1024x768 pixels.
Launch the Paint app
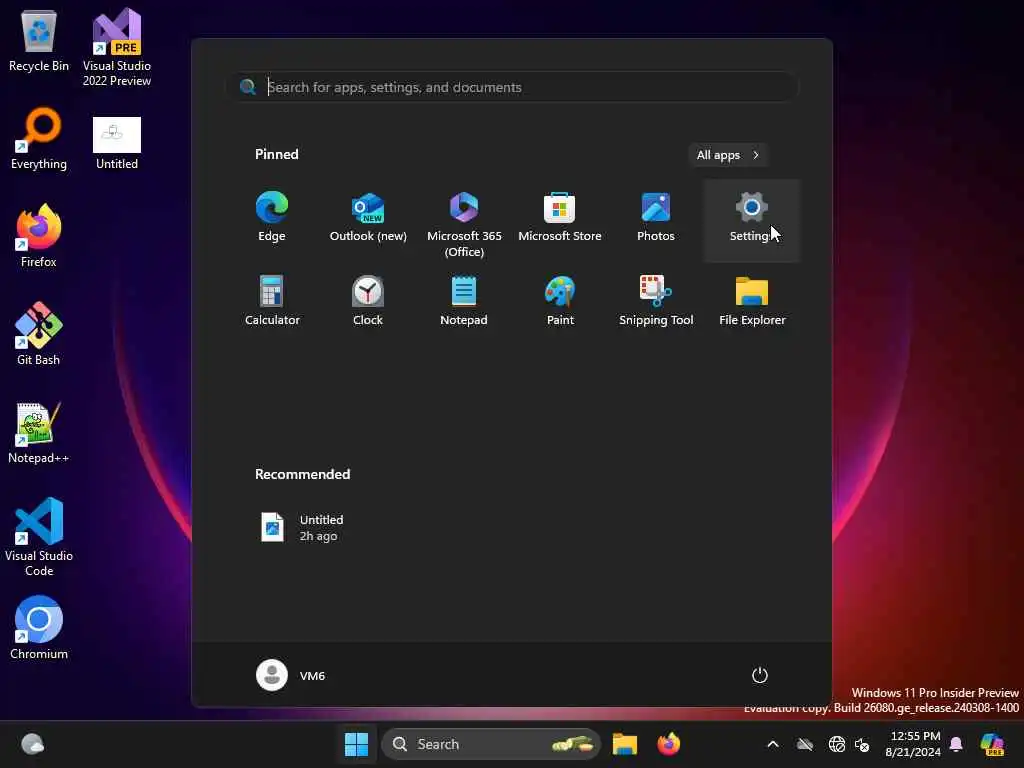tap(560, 300)
